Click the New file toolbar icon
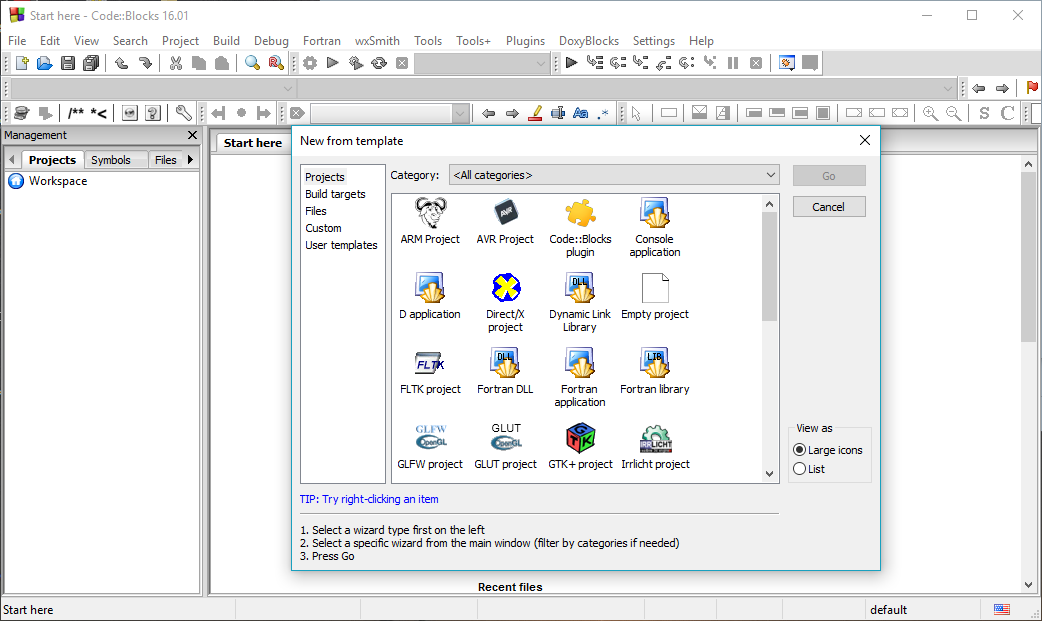The height and width of the screenshot is (621, 1042). 22,63
